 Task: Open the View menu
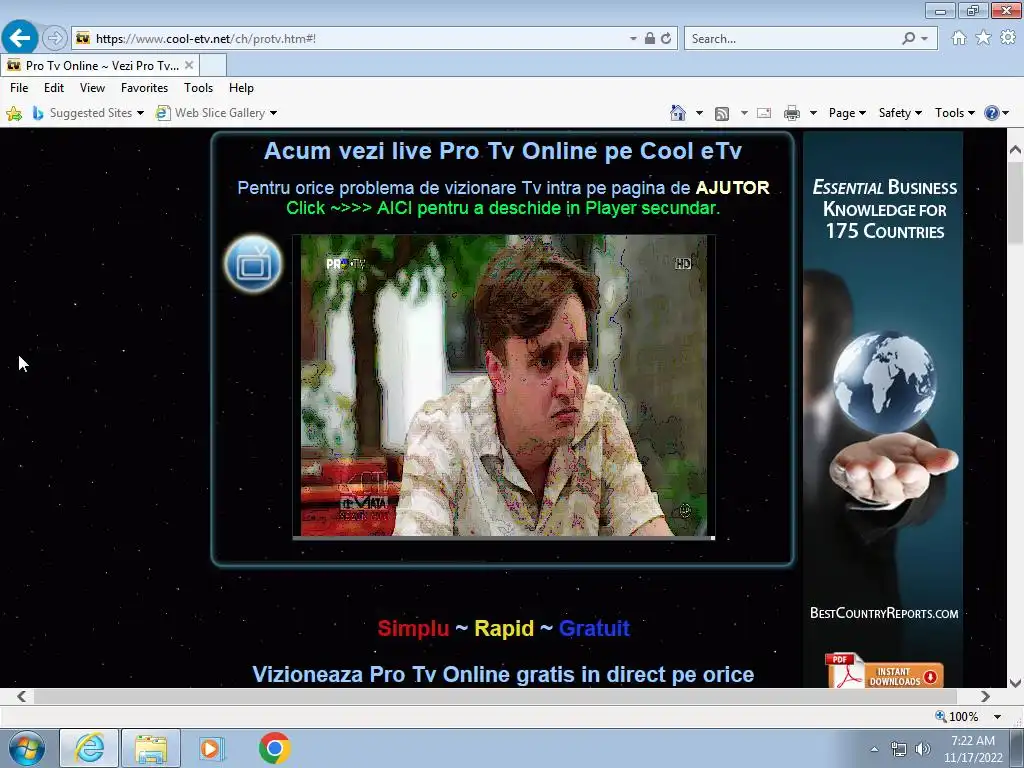click(x=92, y=88)
